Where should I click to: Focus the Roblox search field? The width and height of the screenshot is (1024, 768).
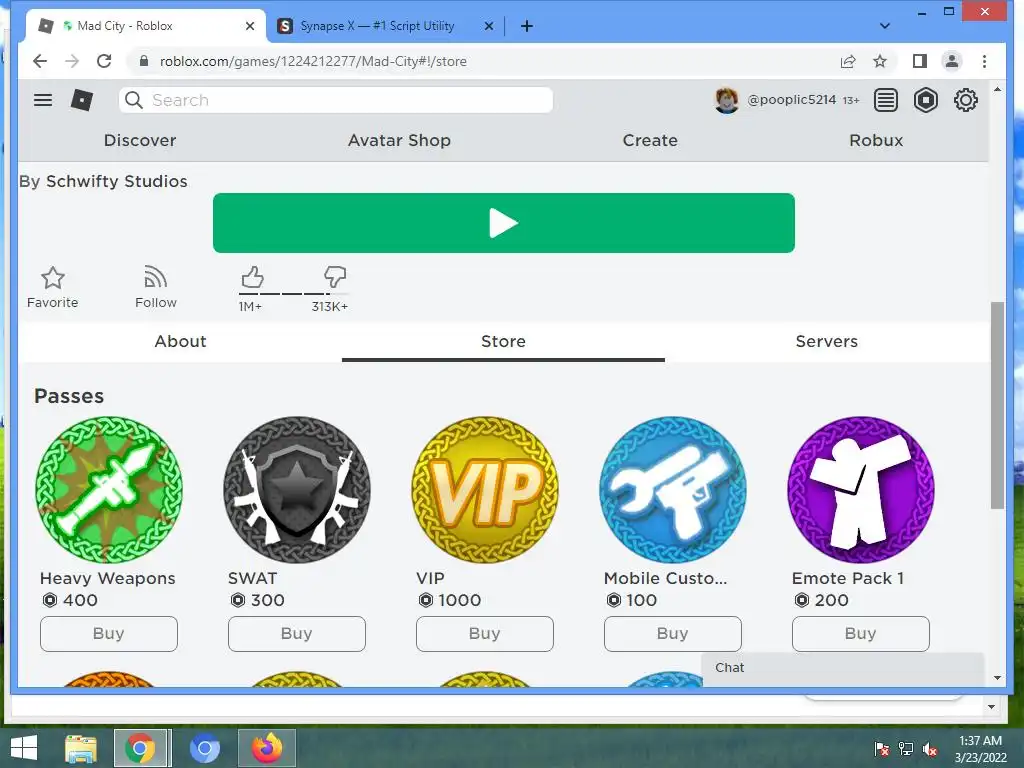[x=336, y=100]
